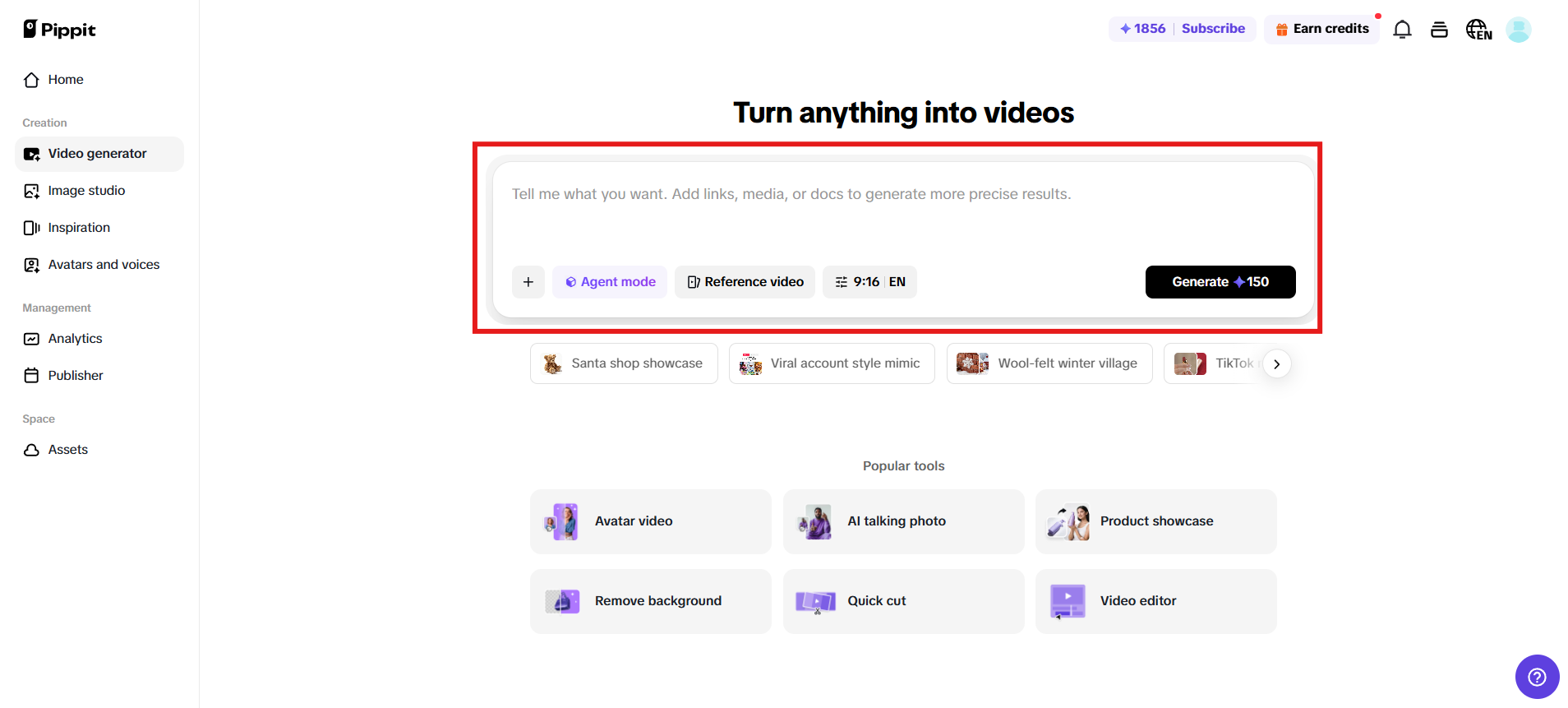Viewport: 1568px width, 708px height.
Task: Open the 9:16 EN settings dropdown
Action: tap(869, 282)
